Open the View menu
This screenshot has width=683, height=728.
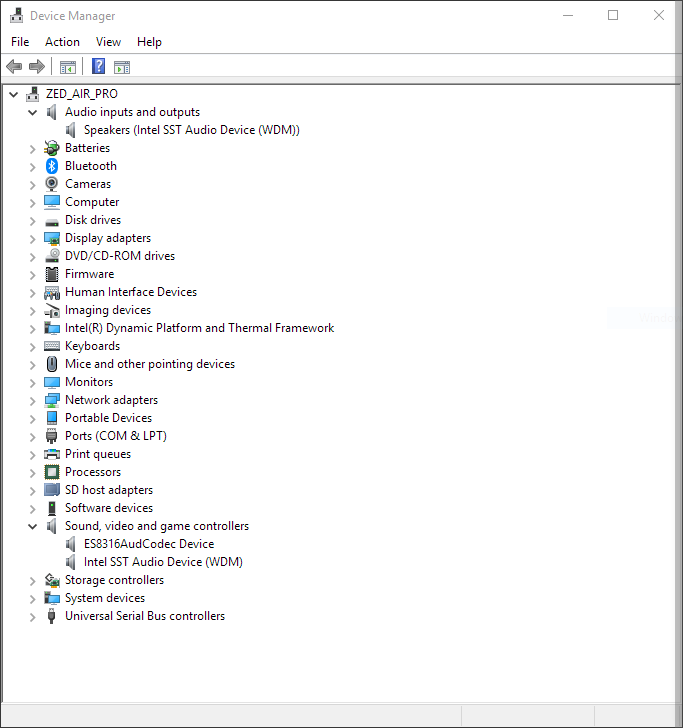[x=108, y=42]
